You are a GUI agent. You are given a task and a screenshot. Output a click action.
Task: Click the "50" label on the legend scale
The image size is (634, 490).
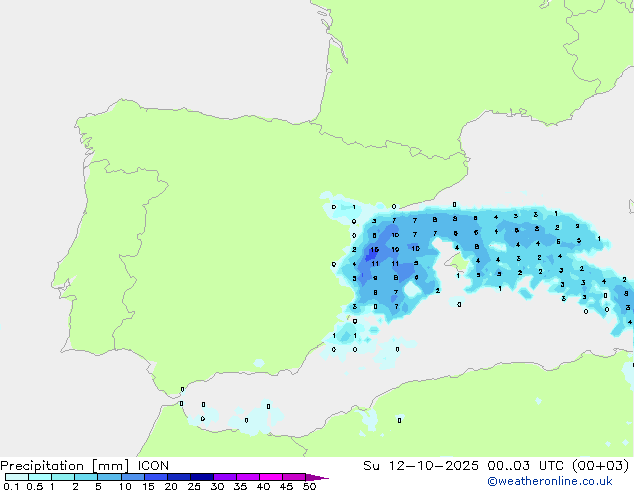[x=309, y=486]
